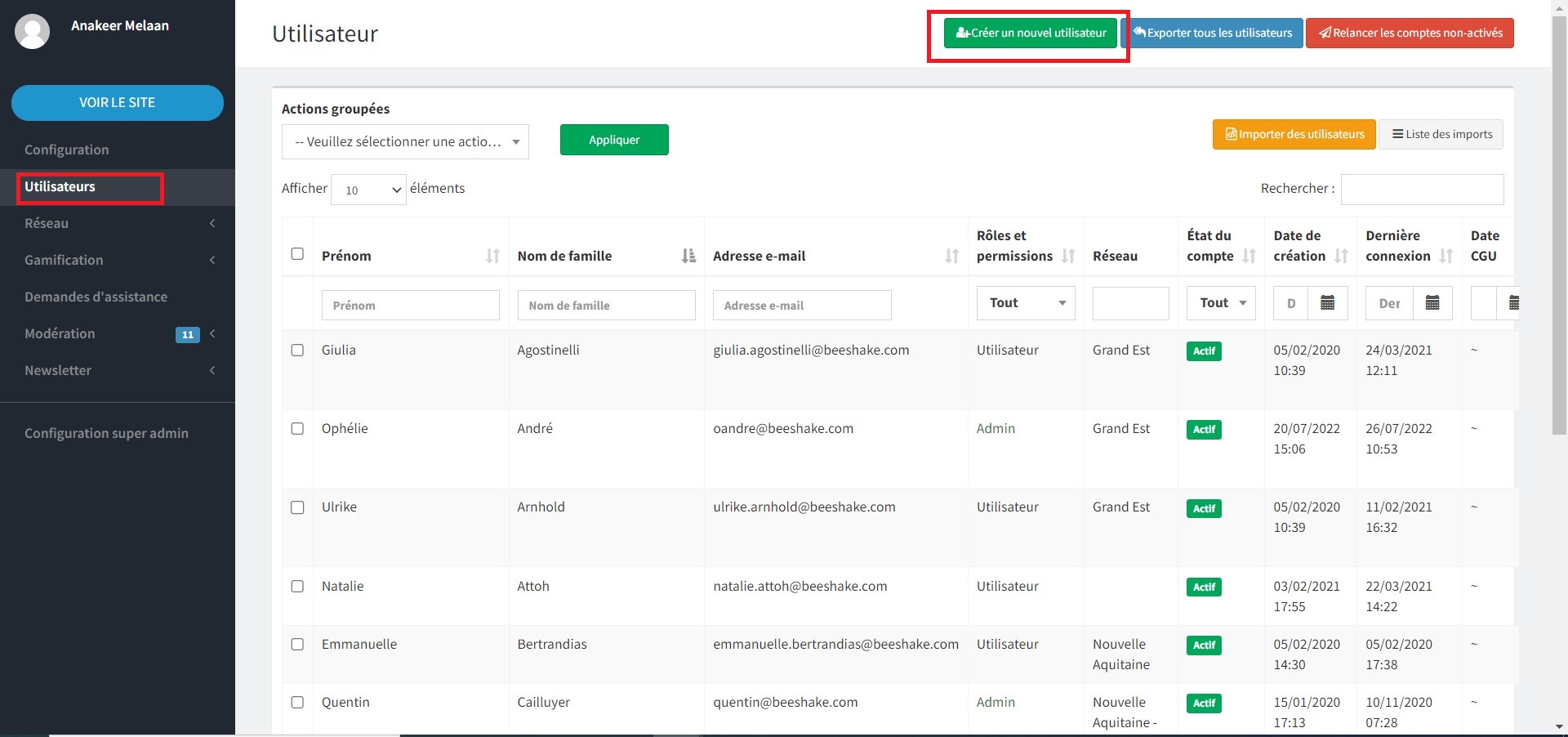This screenshot has height=737, width=1568.
Task: Sort by État du compte column
Action: pyautogui.click(x=1249, y=256)
